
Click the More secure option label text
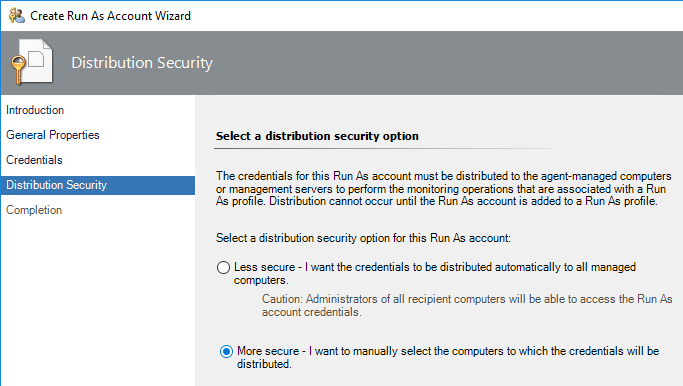coord(448,357)
